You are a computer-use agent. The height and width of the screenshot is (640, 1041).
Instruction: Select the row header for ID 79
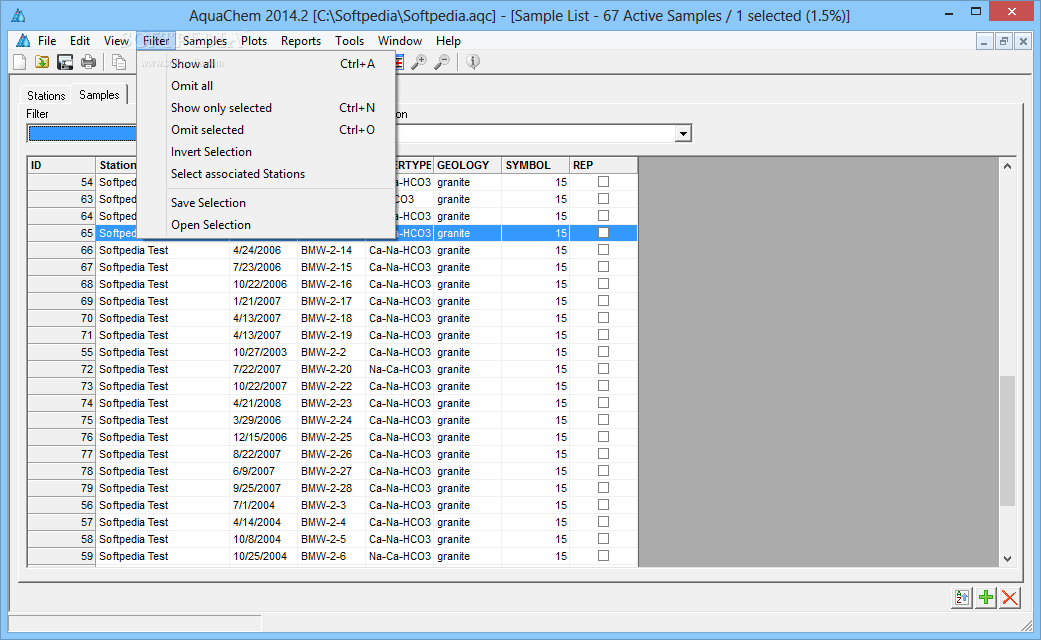click(62, 488)
